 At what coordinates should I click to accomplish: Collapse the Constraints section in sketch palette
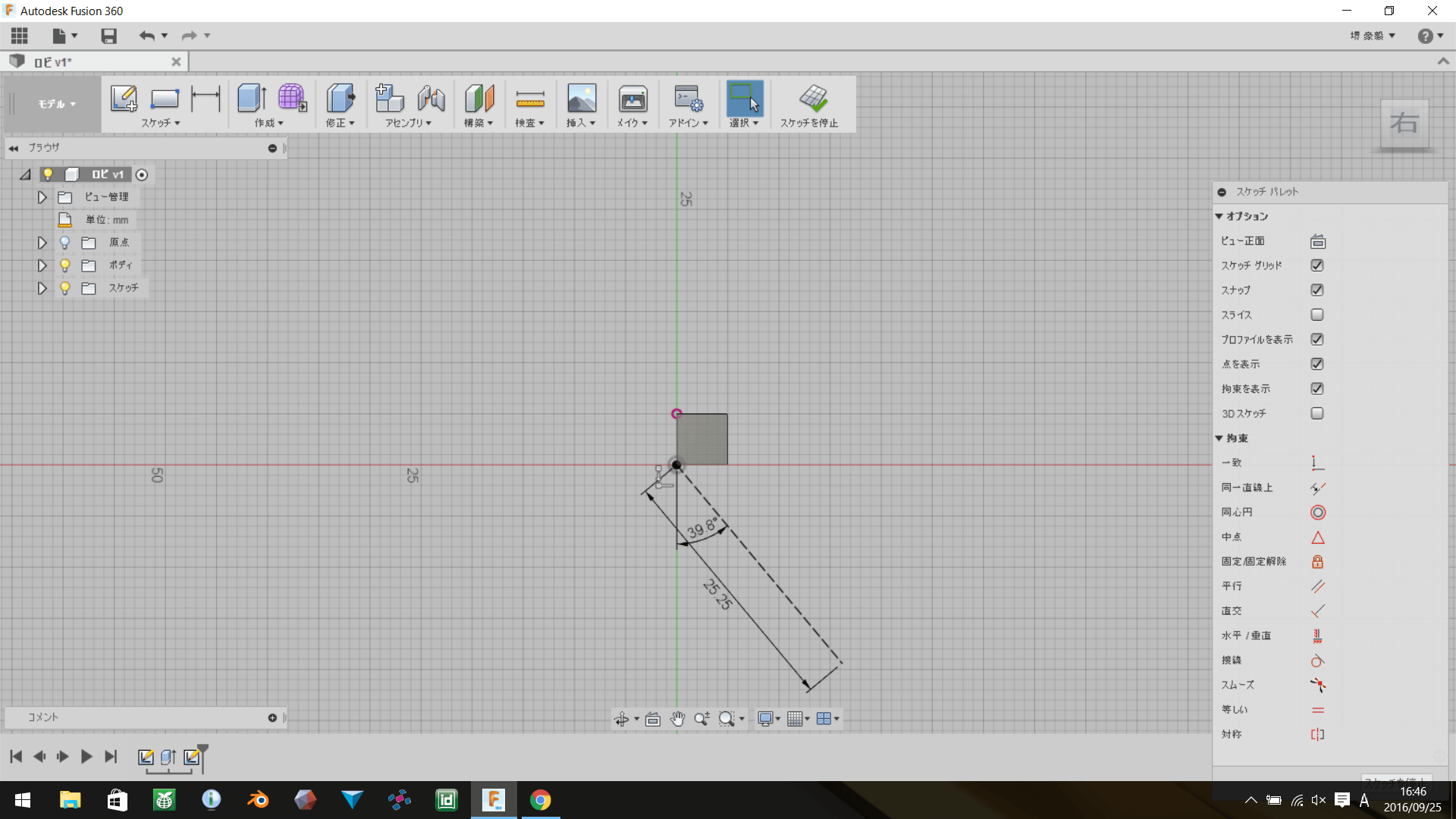tap(1219, 438)
